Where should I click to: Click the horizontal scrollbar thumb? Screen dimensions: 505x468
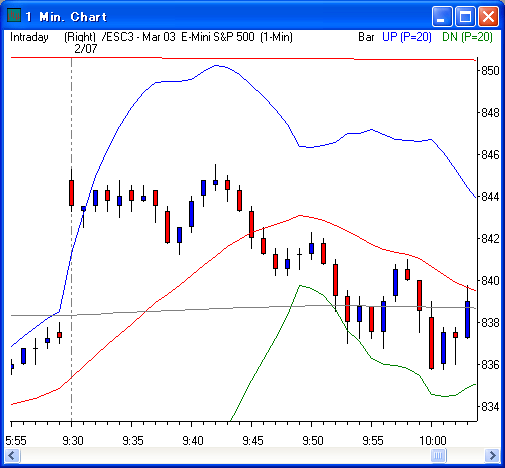point(438,455)
